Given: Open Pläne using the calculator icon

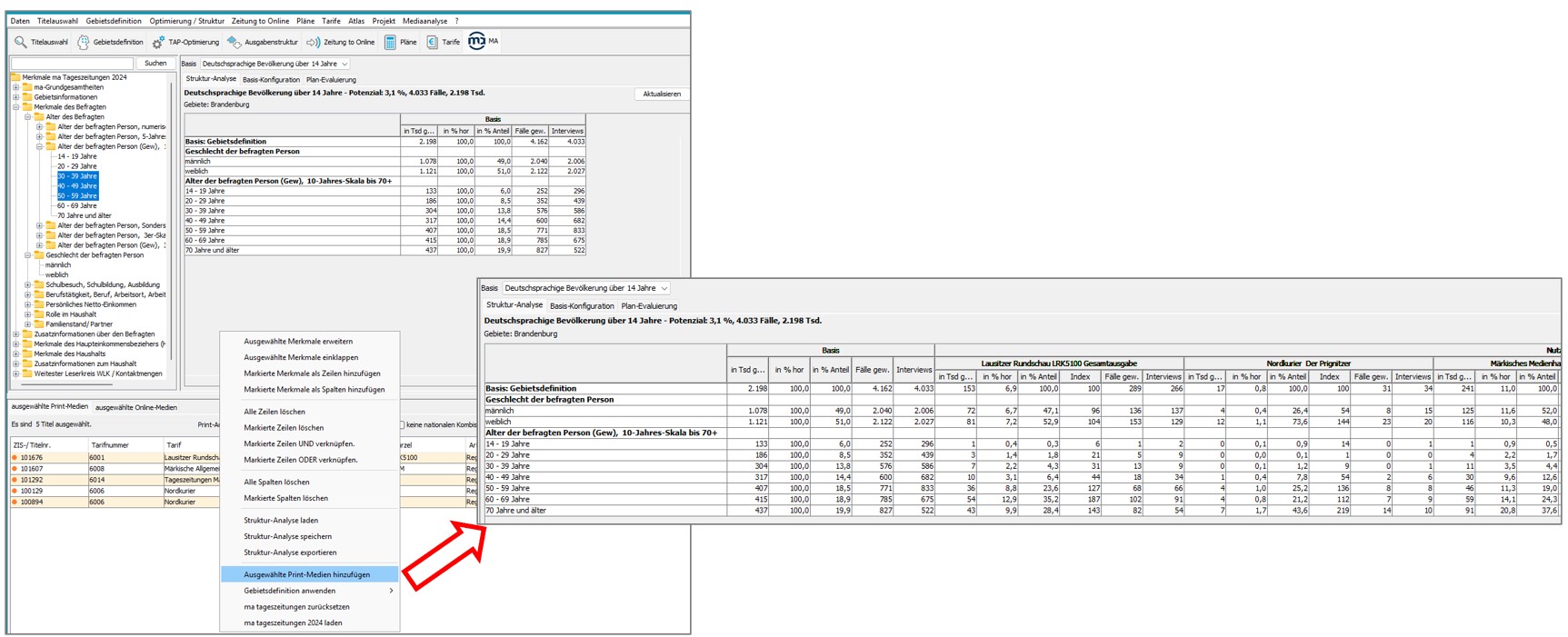Looking at the screenshot, I should pos(390,42).
